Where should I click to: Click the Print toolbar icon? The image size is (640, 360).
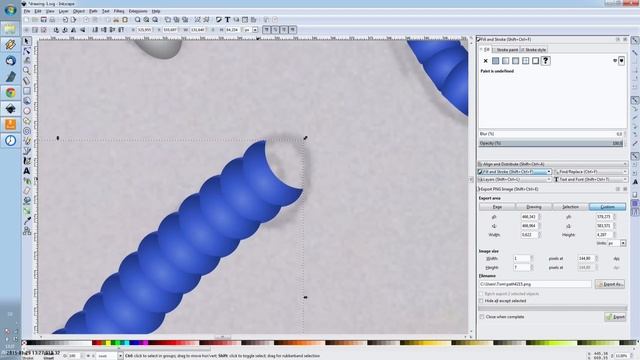point(52,20)
